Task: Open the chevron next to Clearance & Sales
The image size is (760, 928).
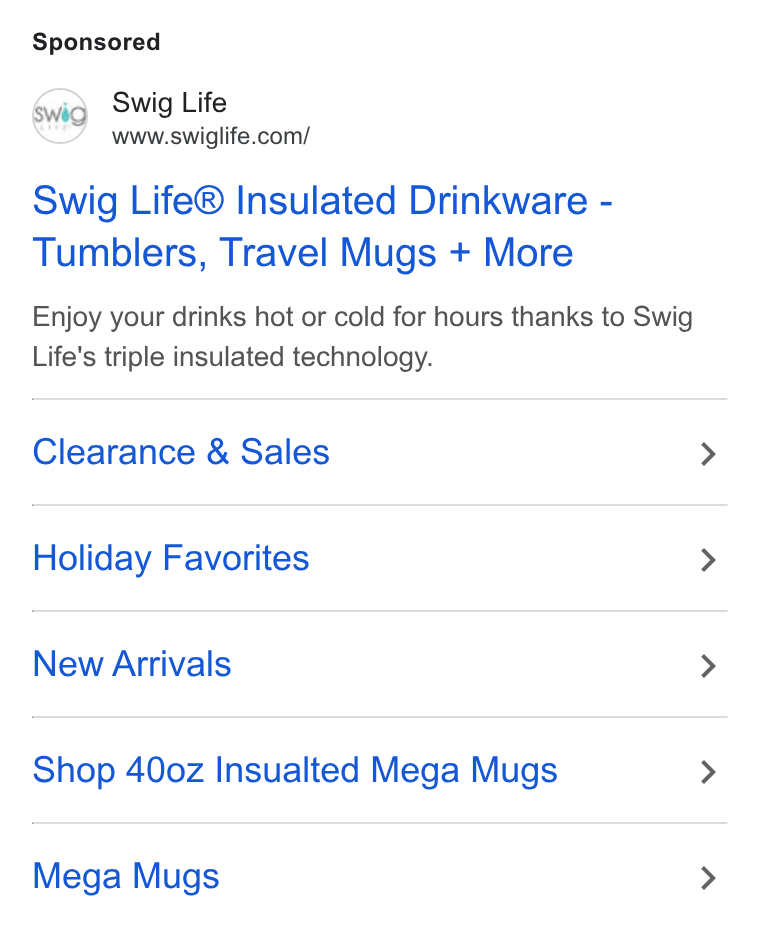Action: point(709,454)
